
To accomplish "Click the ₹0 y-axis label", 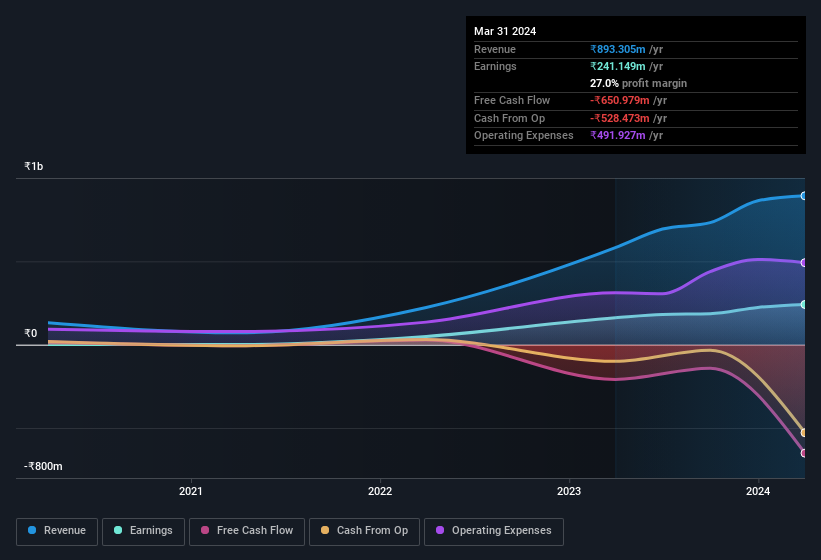I will [30, 333].
